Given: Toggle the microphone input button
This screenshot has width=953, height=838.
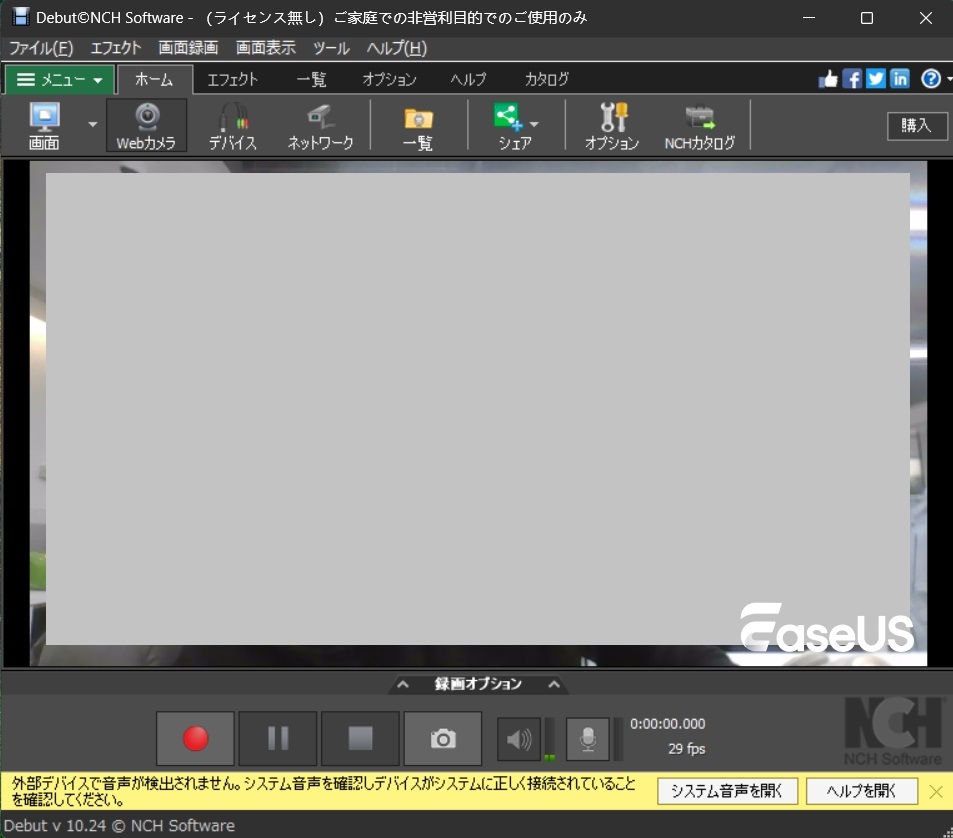Looking at the screenshot, I should (x=588, y=739).
